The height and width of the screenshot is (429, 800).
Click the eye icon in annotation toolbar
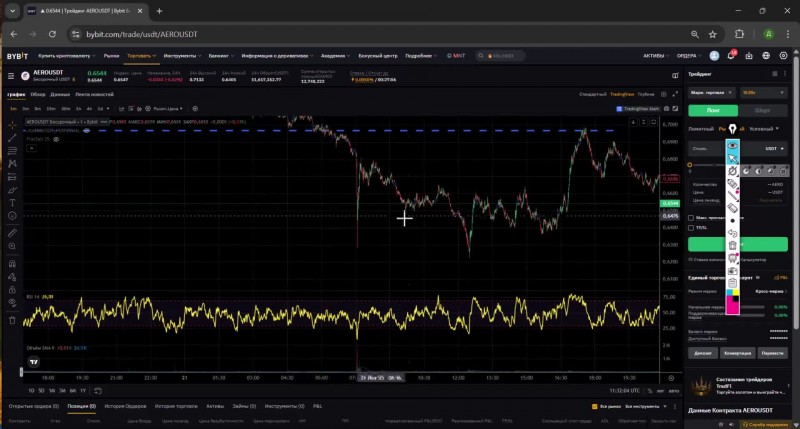click(733, 146)
